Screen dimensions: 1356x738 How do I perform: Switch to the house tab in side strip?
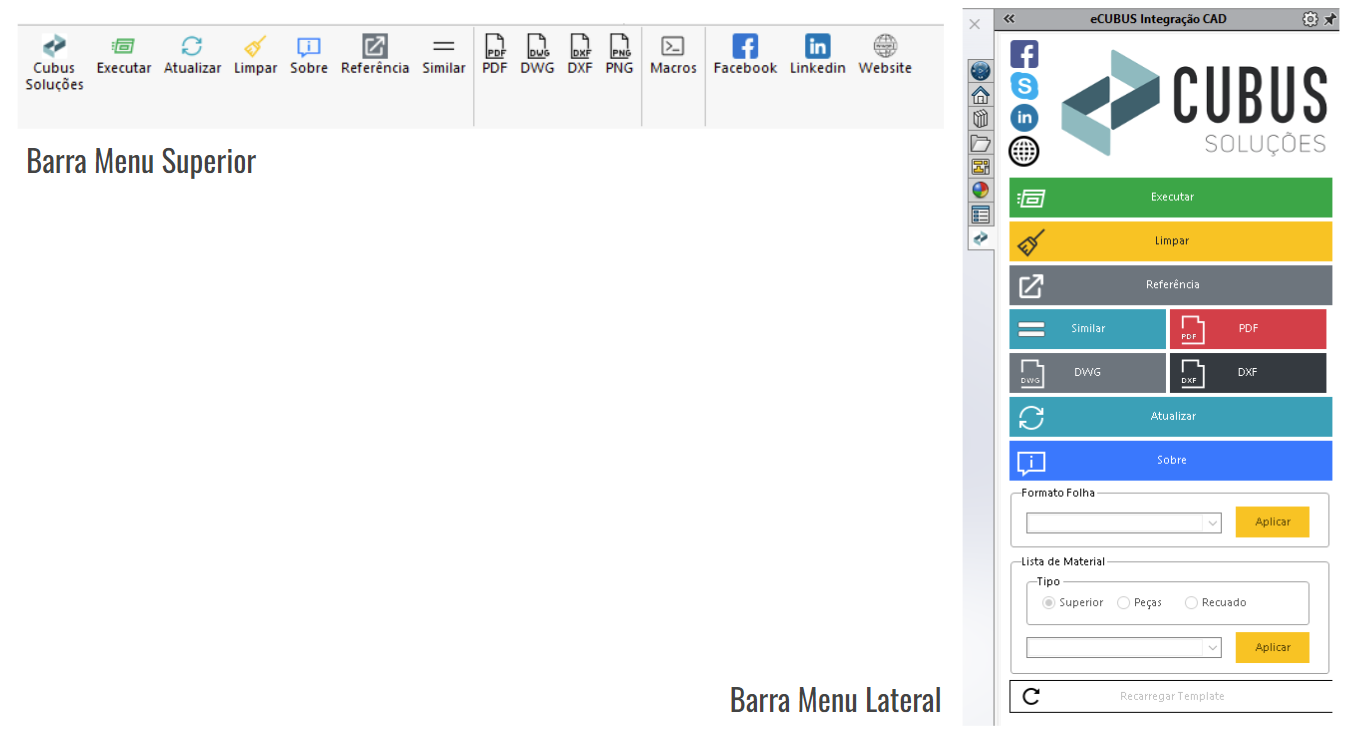pyautogui.click(x=981, y=95)
